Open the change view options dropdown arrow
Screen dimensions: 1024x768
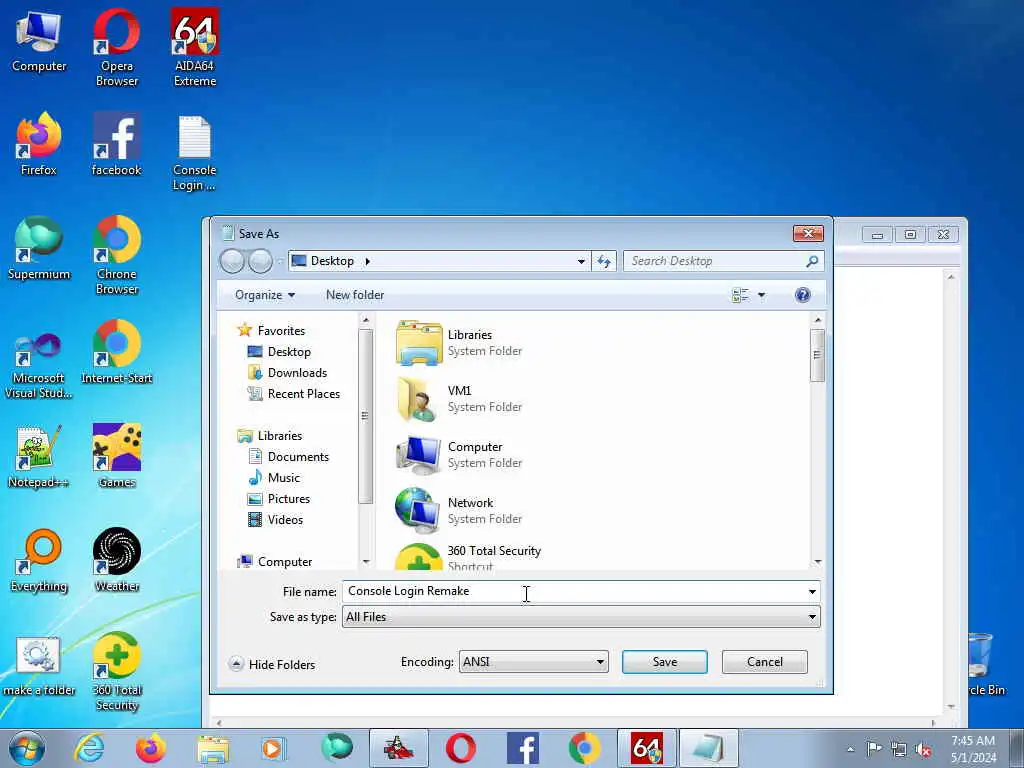761,295
